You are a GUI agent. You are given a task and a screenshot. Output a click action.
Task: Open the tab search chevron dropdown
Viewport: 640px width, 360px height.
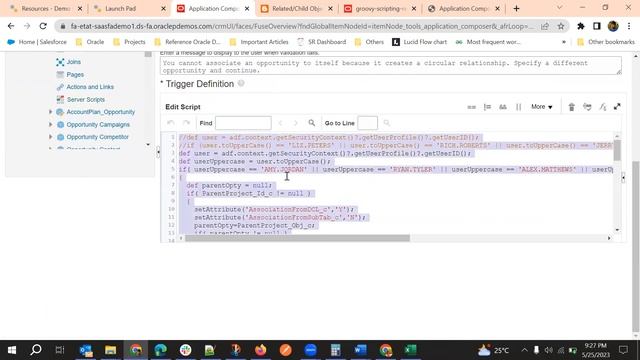pyautogui.click(x=560, y=8)
